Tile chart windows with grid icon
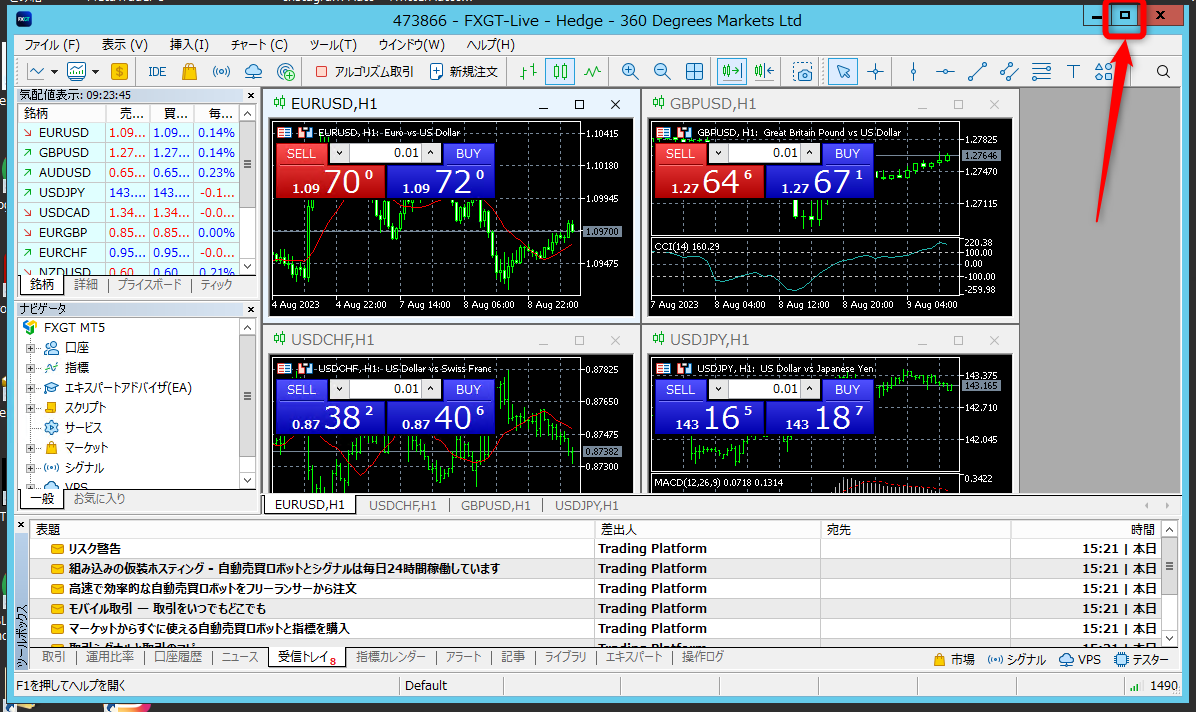This screenshot has height=712, width=1196. 694,72
